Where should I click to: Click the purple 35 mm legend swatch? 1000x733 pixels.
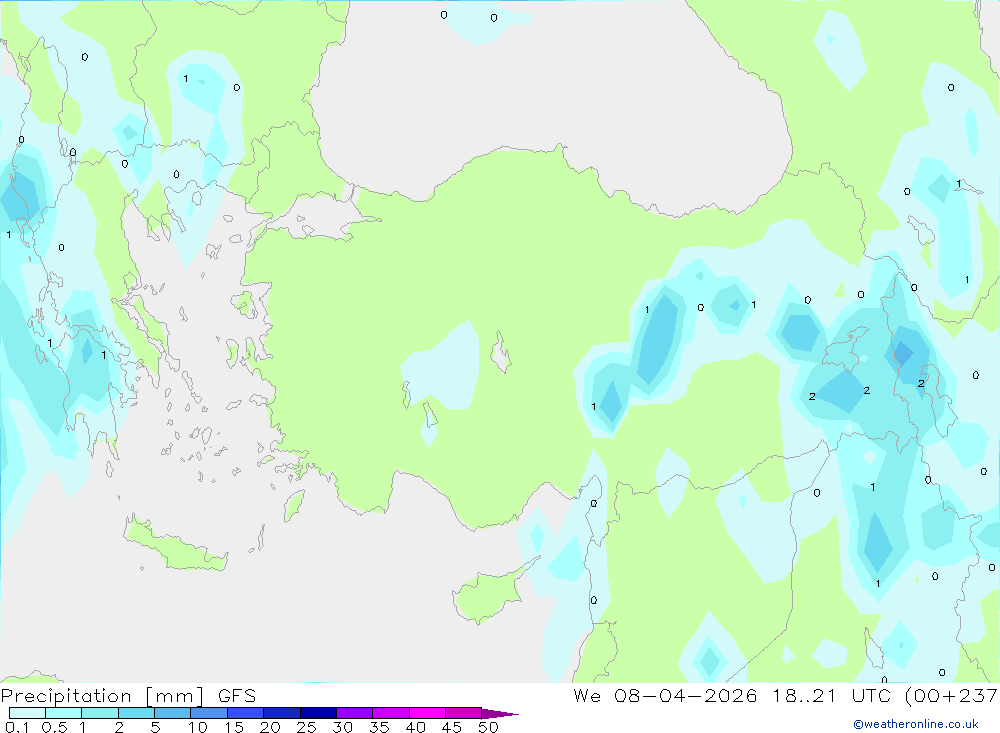tap(391, 713)
